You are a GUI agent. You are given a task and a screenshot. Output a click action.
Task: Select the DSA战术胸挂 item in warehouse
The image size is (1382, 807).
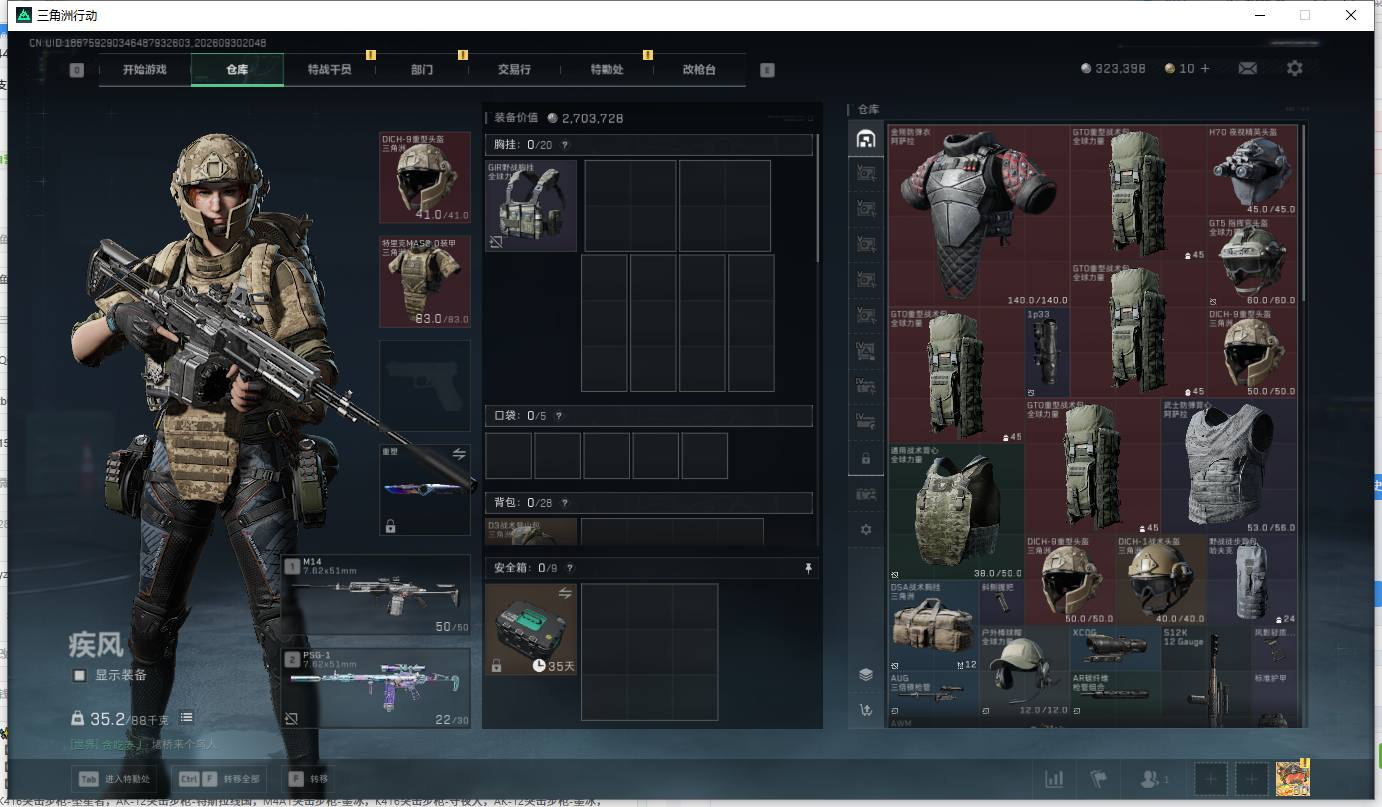click(934, 626)
